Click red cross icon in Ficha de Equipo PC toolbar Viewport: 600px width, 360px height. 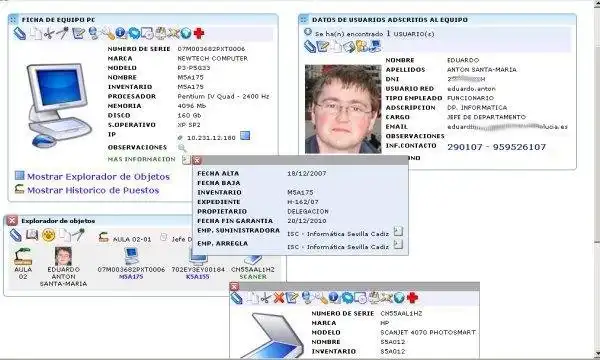(x=199, y=34)
